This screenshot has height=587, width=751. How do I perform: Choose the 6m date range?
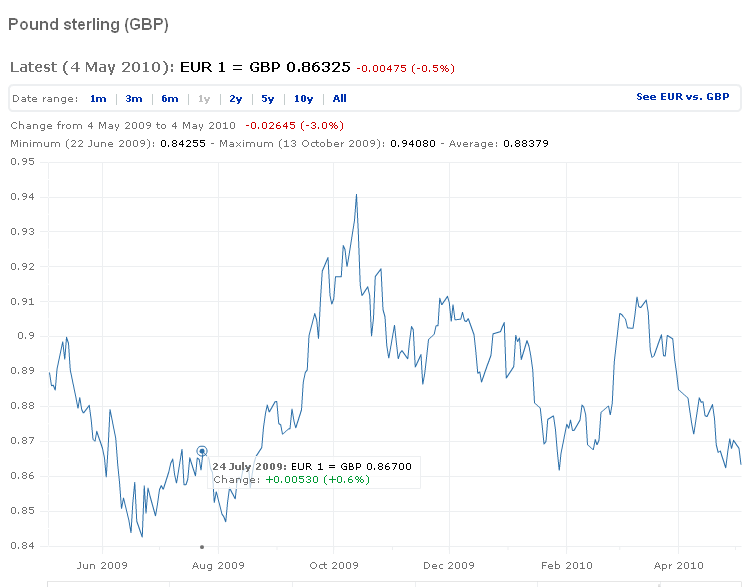170,99
